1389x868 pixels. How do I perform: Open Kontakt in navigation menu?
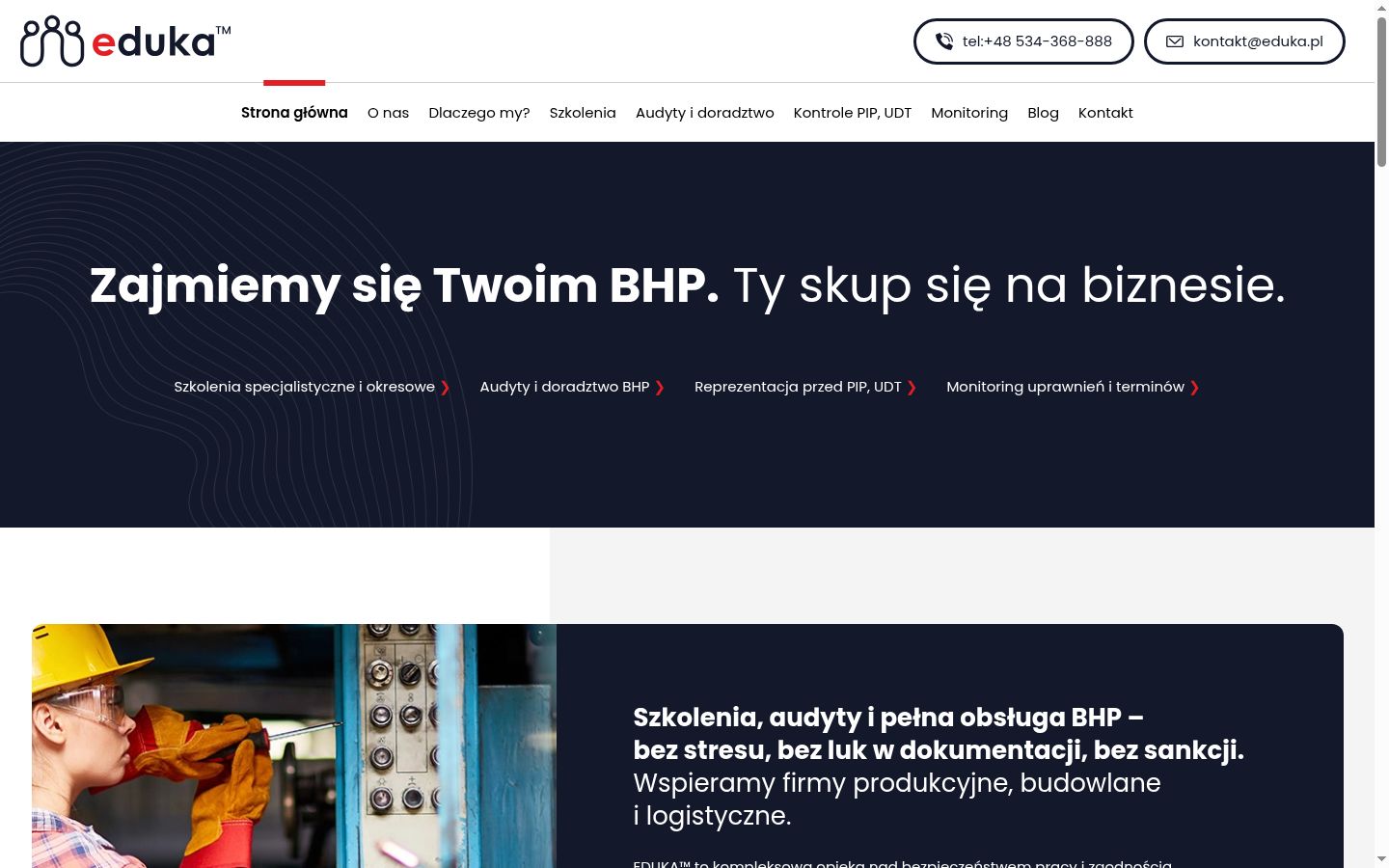pyautogui.click(x=1105, y=113)
